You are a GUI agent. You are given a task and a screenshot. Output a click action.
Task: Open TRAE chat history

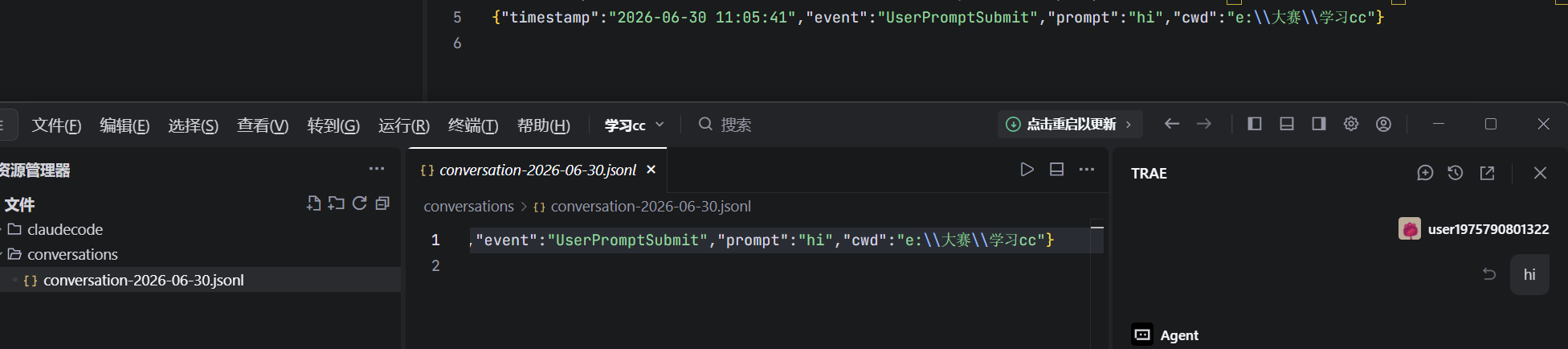[x=1456, y=173]
